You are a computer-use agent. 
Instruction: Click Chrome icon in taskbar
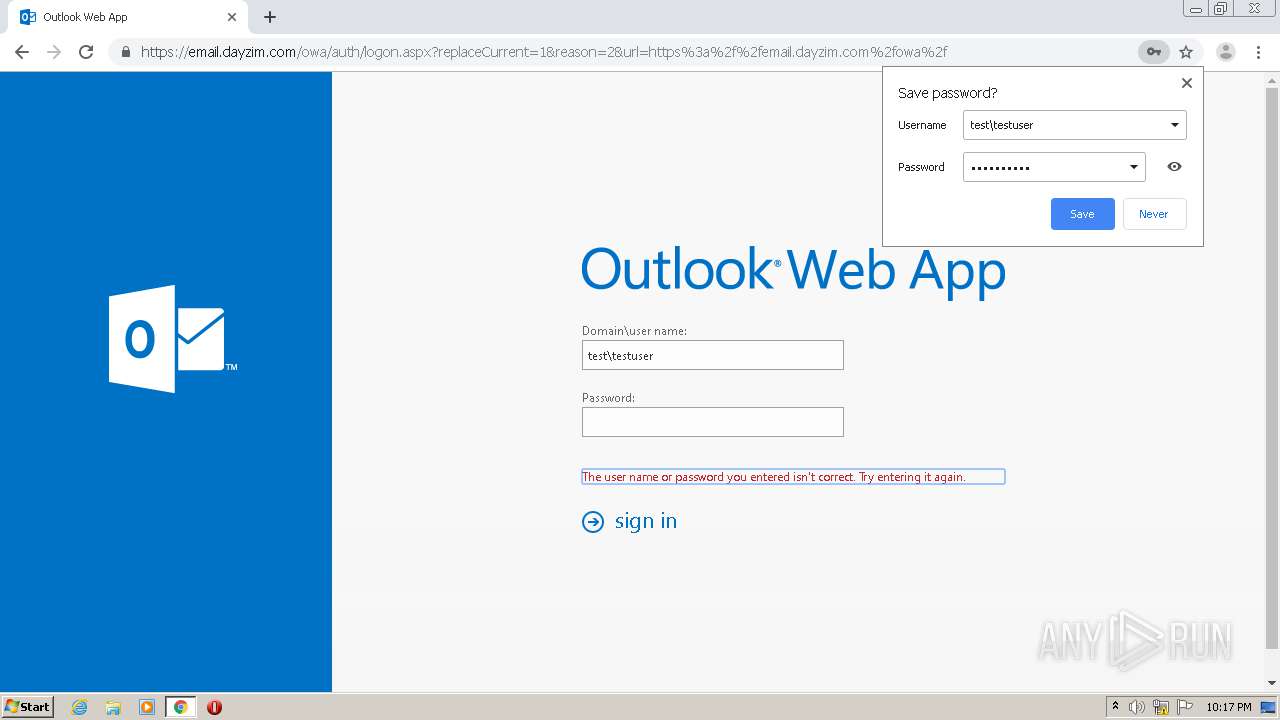[x=180, y=707]
